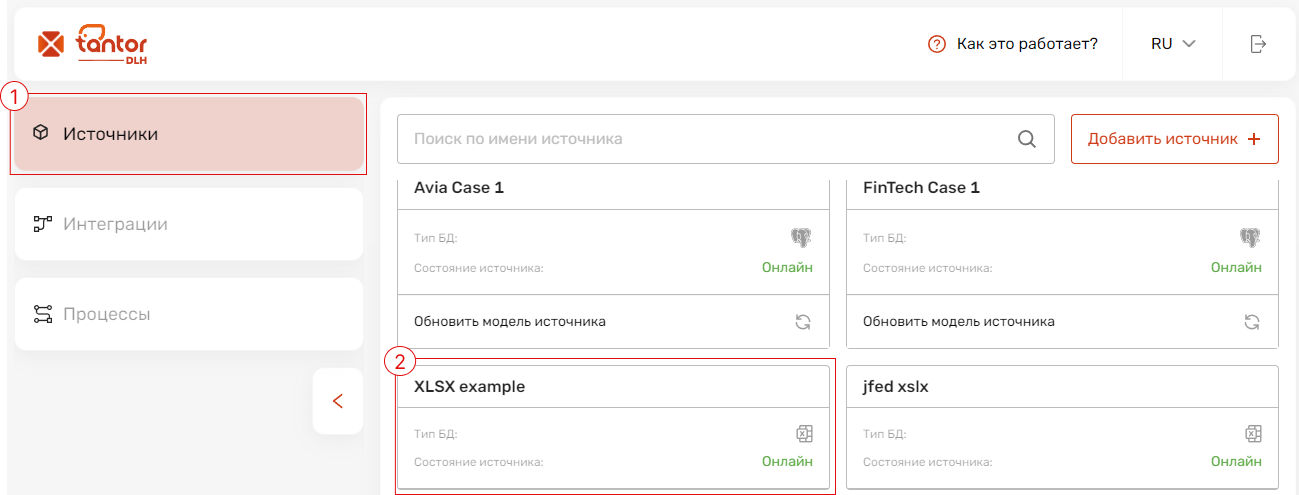Open the Как это работает? link
The image size is (1299, 495).
(1027, 44)
